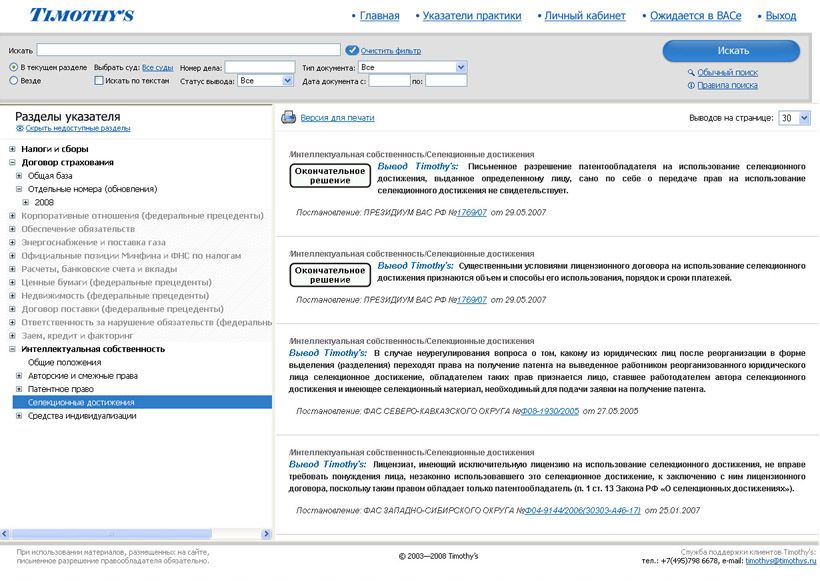820x581 pixels.
Task: Click the blue 'Искать' button
Action: [x=732, y=51]
